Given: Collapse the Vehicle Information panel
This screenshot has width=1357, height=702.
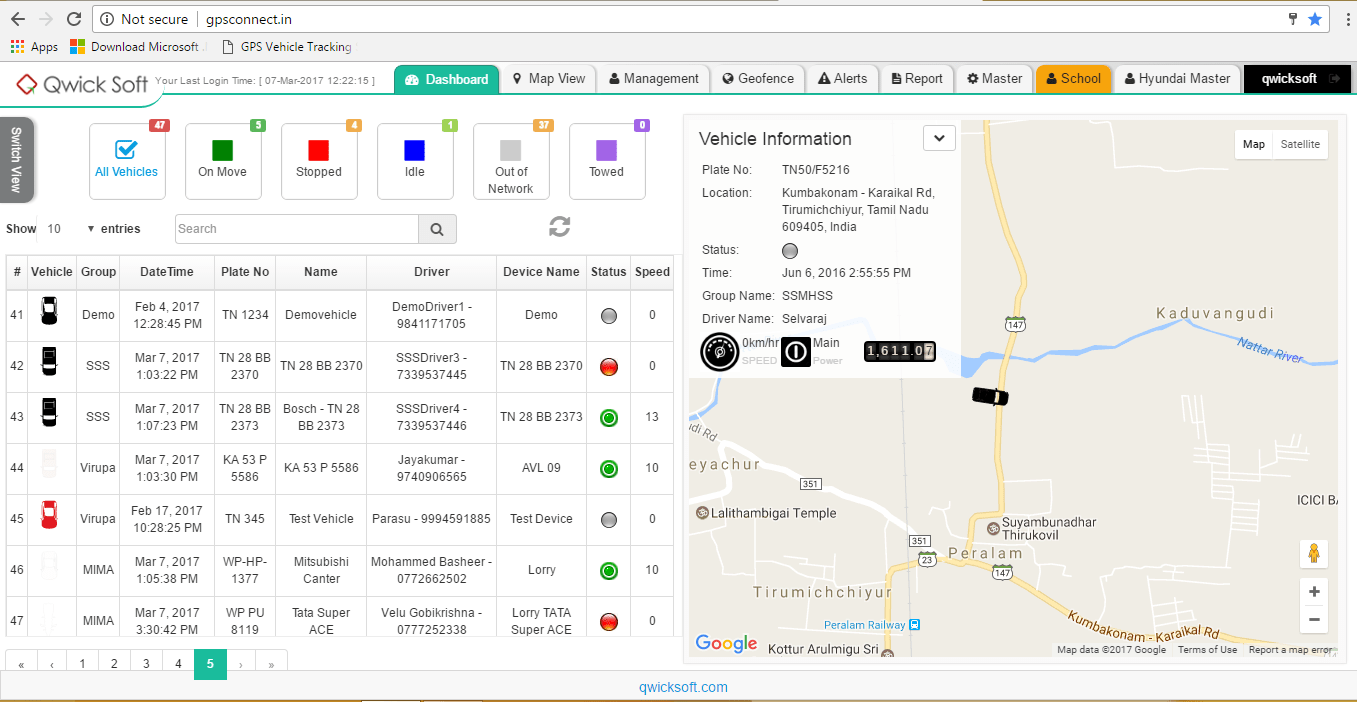Looking at the screenshot, I should pos(938,138).
